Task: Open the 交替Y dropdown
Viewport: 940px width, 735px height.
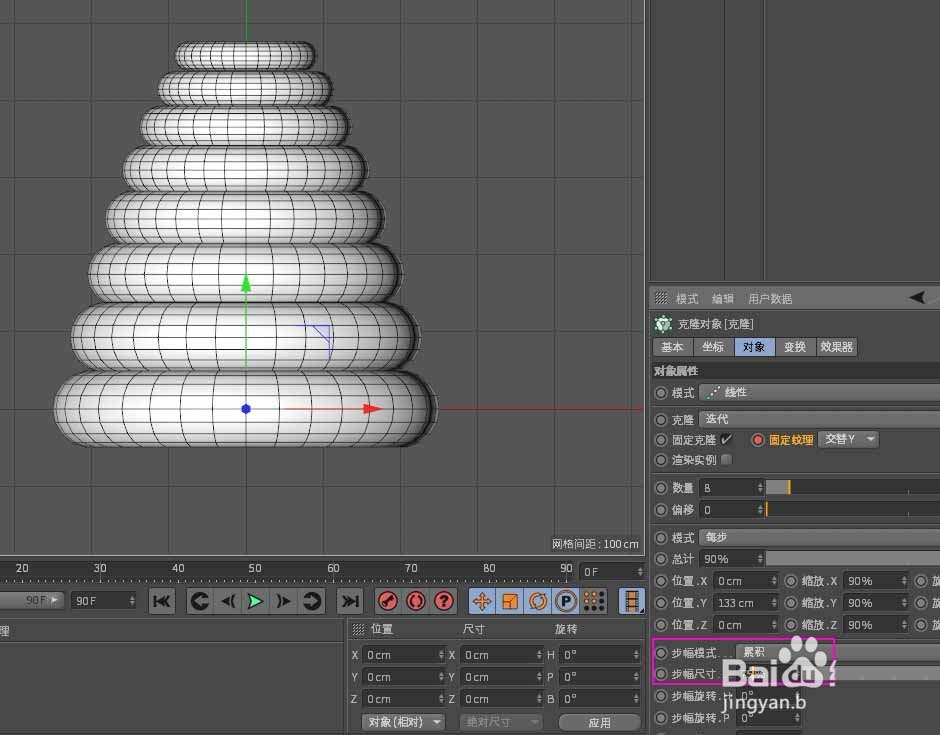Action: point(848,439)
